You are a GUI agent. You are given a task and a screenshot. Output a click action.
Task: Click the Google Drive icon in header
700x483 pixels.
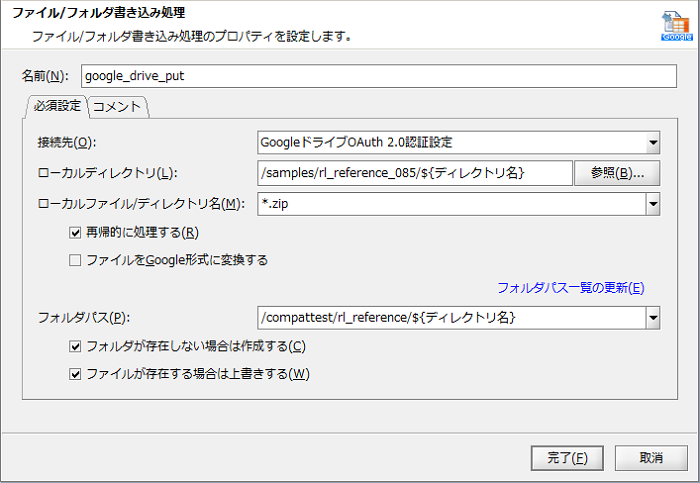(676, 27)
